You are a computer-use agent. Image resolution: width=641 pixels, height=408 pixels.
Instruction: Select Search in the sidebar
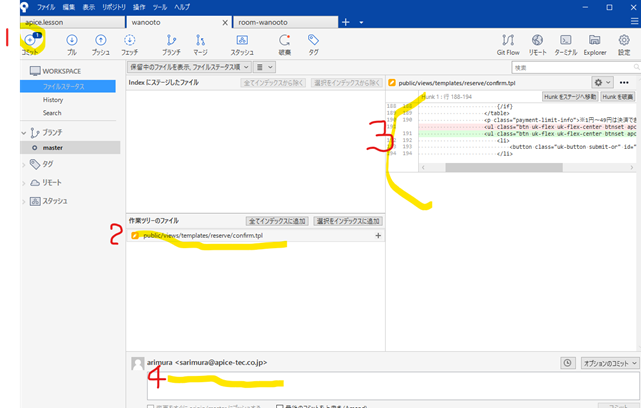(x=52, y=113)
